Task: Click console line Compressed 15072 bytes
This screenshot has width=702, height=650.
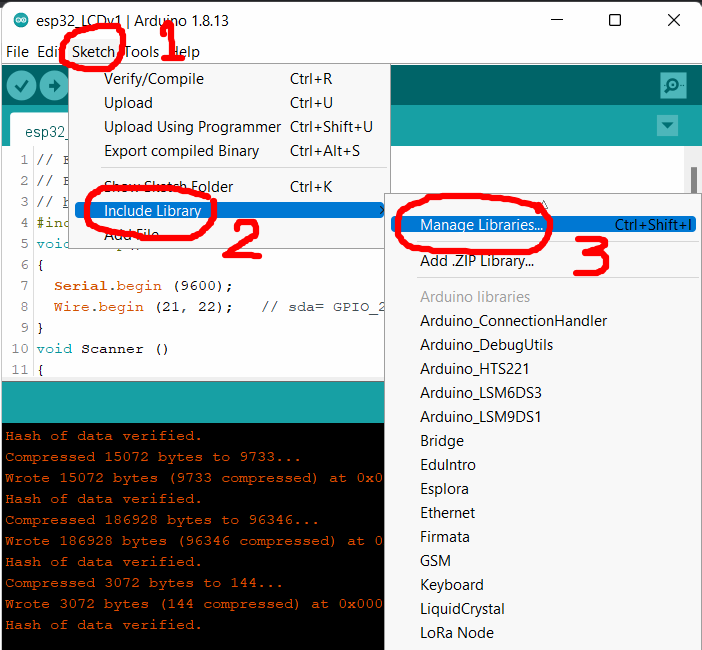Action: click(153, 457)
